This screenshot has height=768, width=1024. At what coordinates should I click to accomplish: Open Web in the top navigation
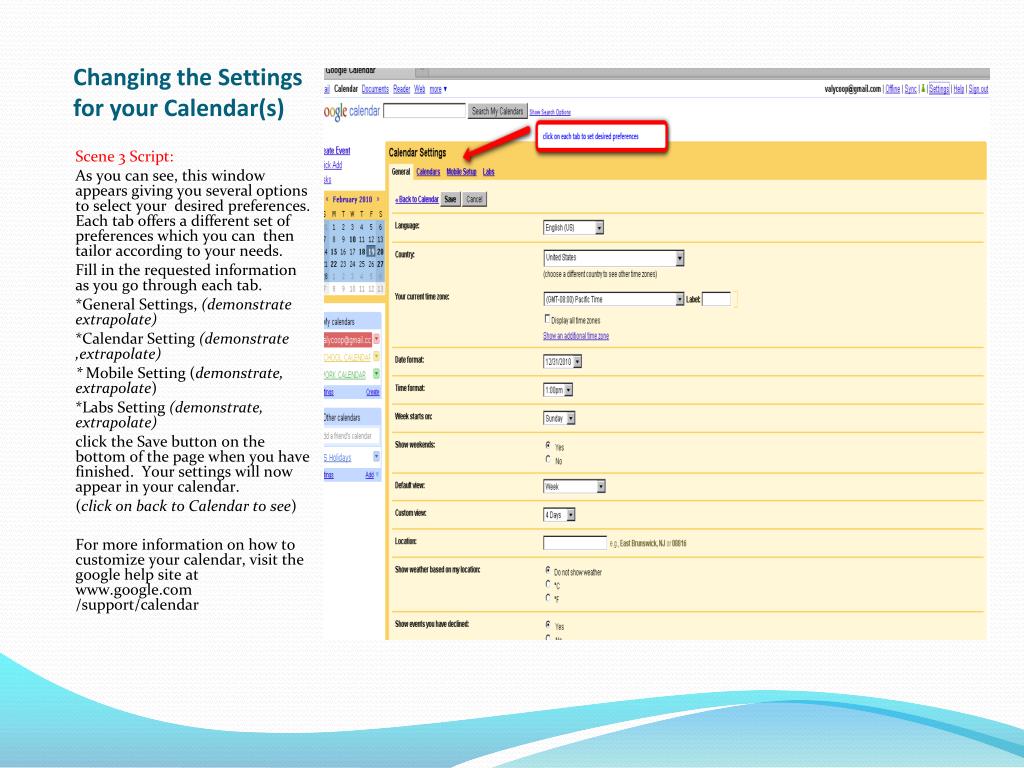click(419, 89)
